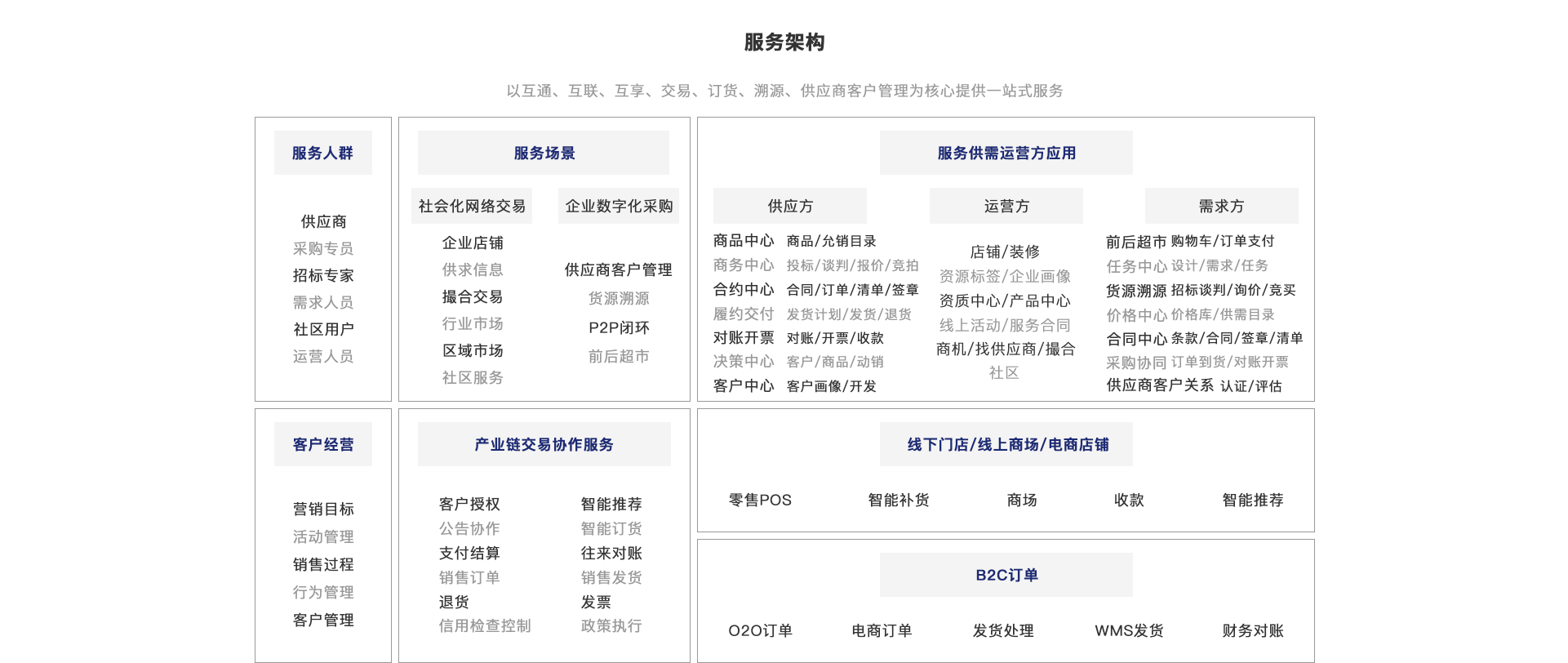Select the 活动管理 entry
1568x663 pixels.
point(323,536)
